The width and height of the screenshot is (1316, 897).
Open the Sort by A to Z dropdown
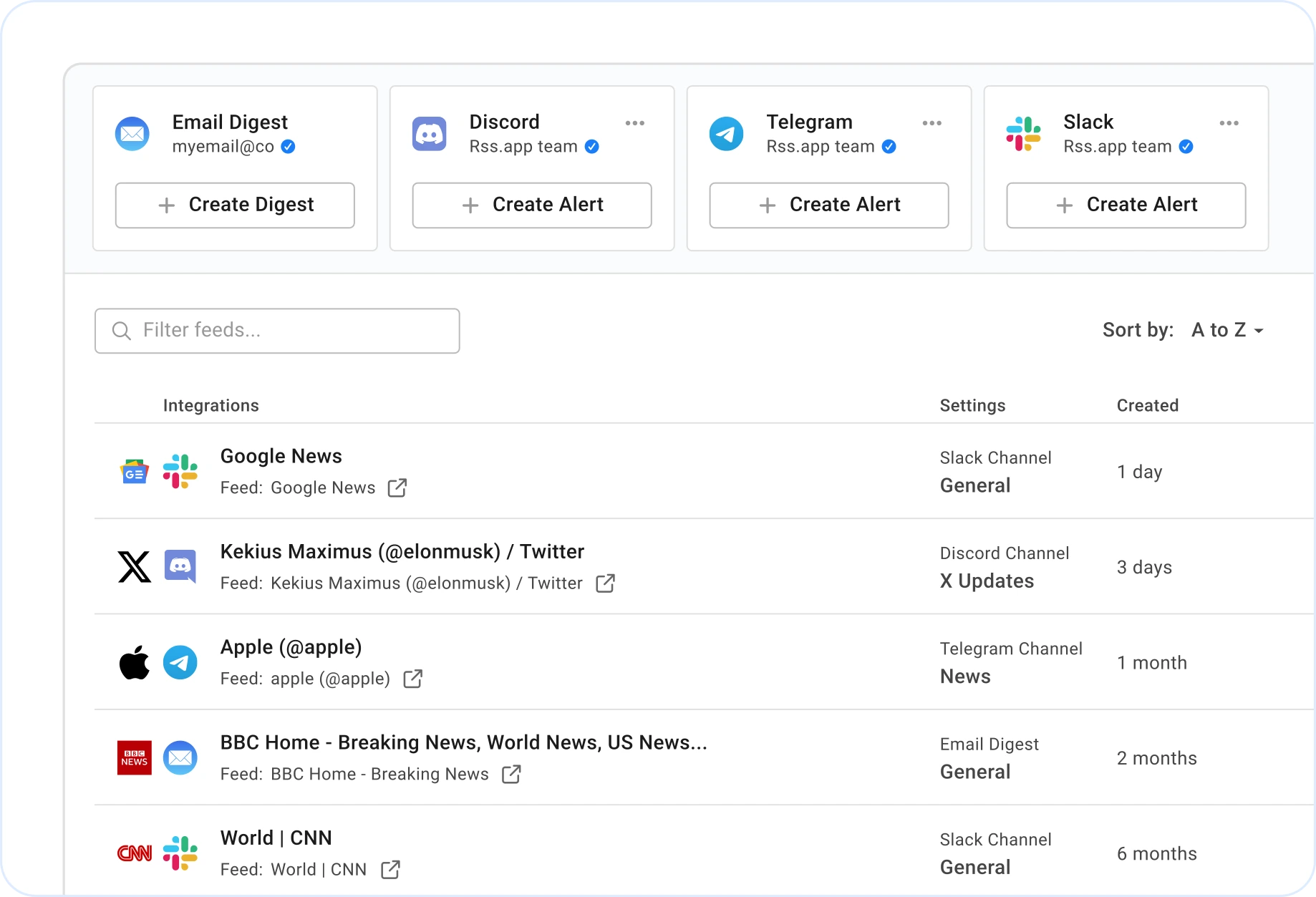(1228, 330)
